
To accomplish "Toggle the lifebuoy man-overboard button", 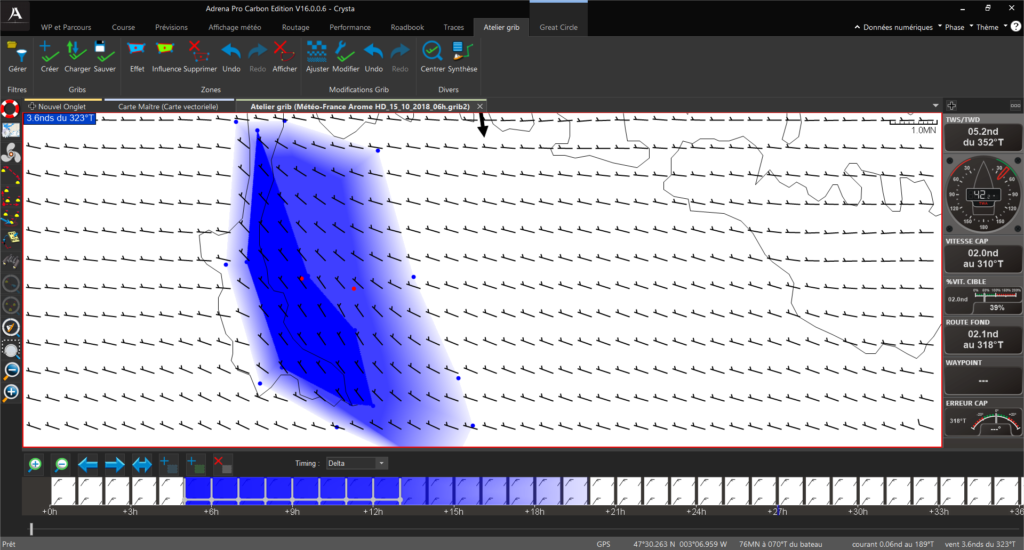I will tap(11, 108).
